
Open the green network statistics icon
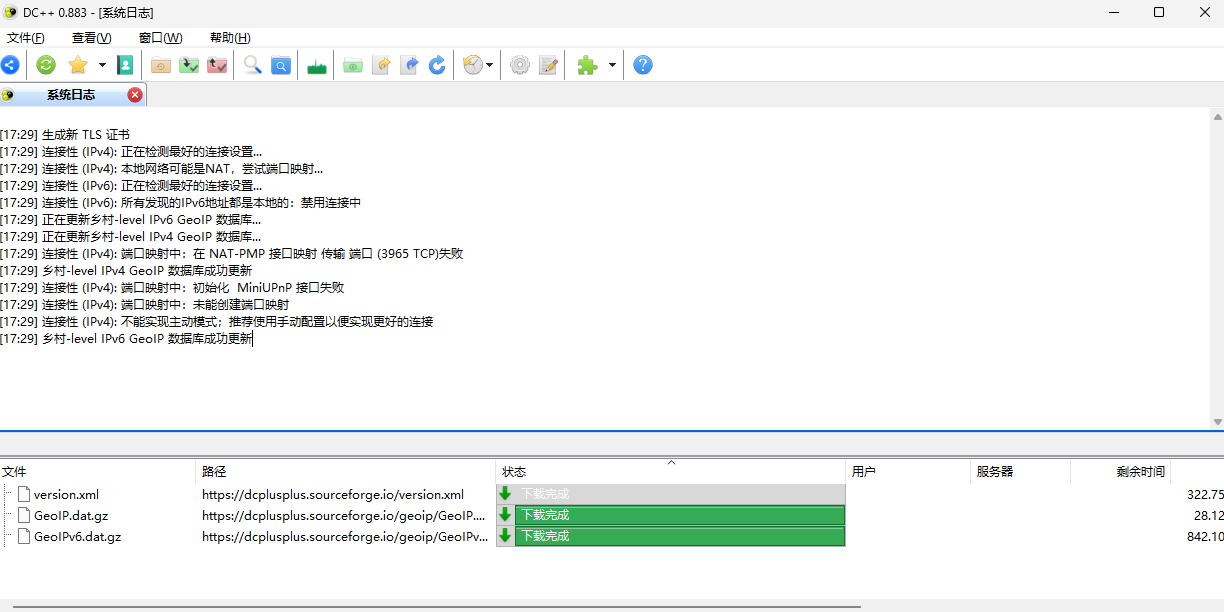click(x=317, y=65)
